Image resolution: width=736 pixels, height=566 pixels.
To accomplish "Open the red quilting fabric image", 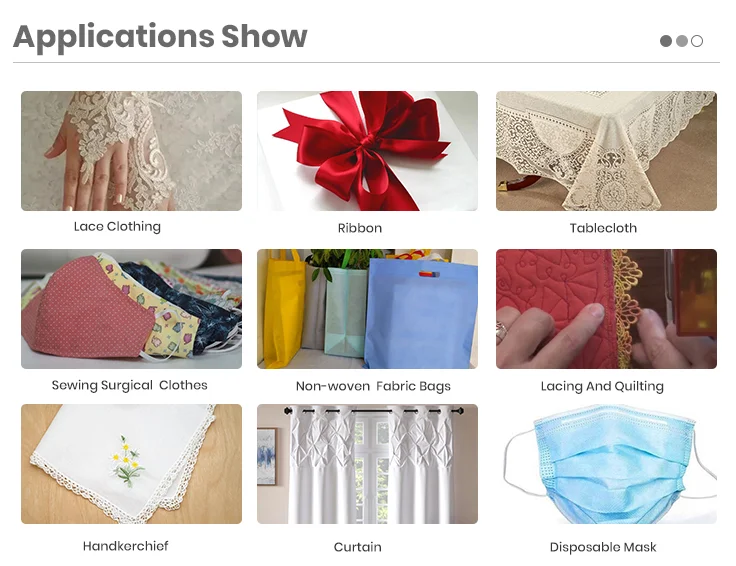I will tap(606, 309).
